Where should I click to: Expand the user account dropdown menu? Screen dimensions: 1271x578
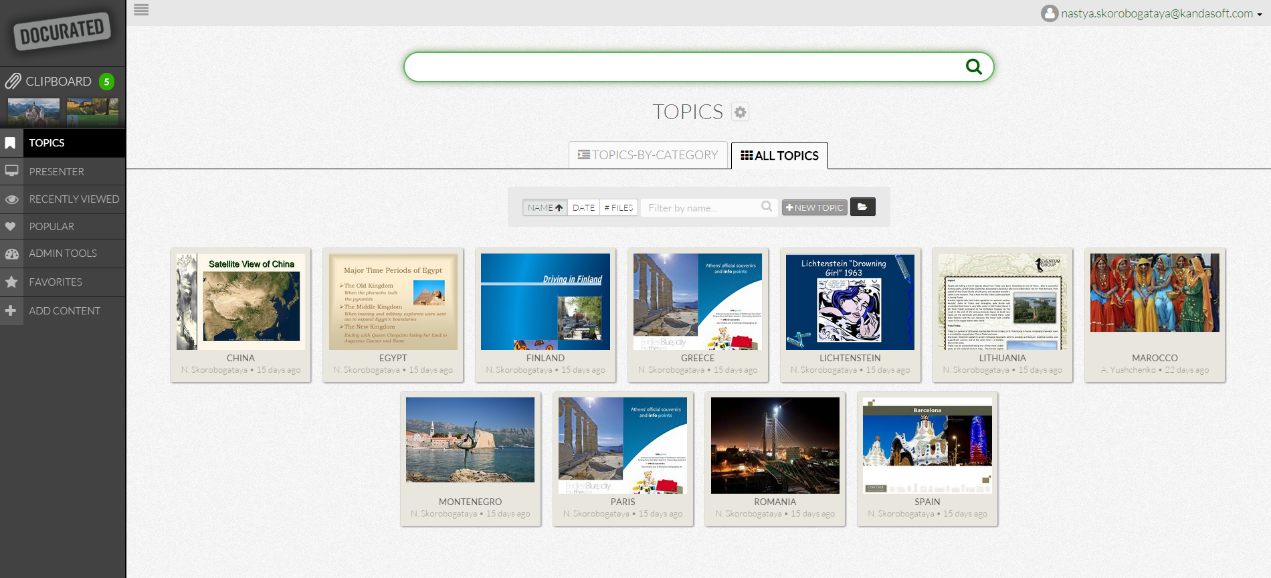tap(1259, 14)
